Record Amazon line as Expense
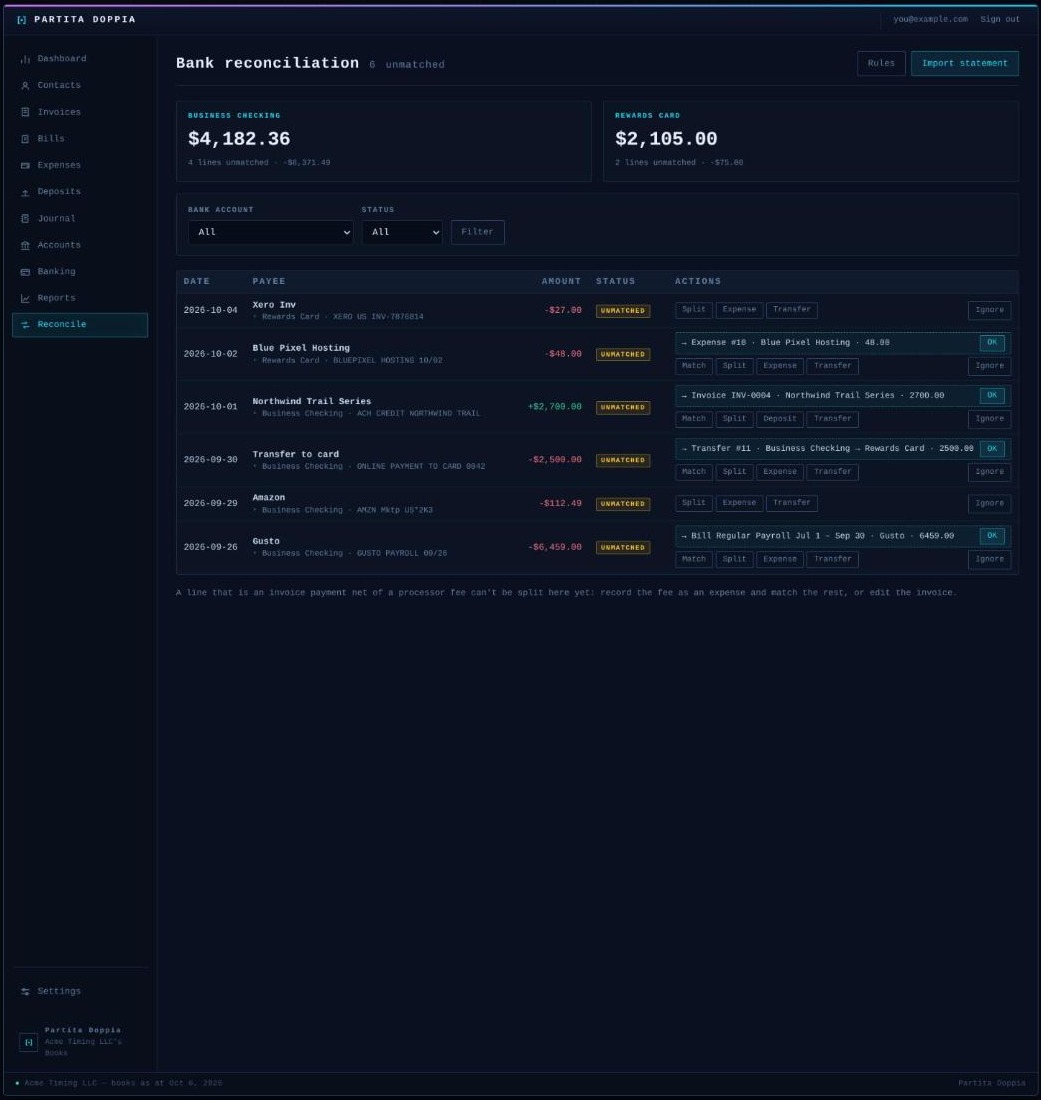 pyautogui.click(x=739, y=503)
